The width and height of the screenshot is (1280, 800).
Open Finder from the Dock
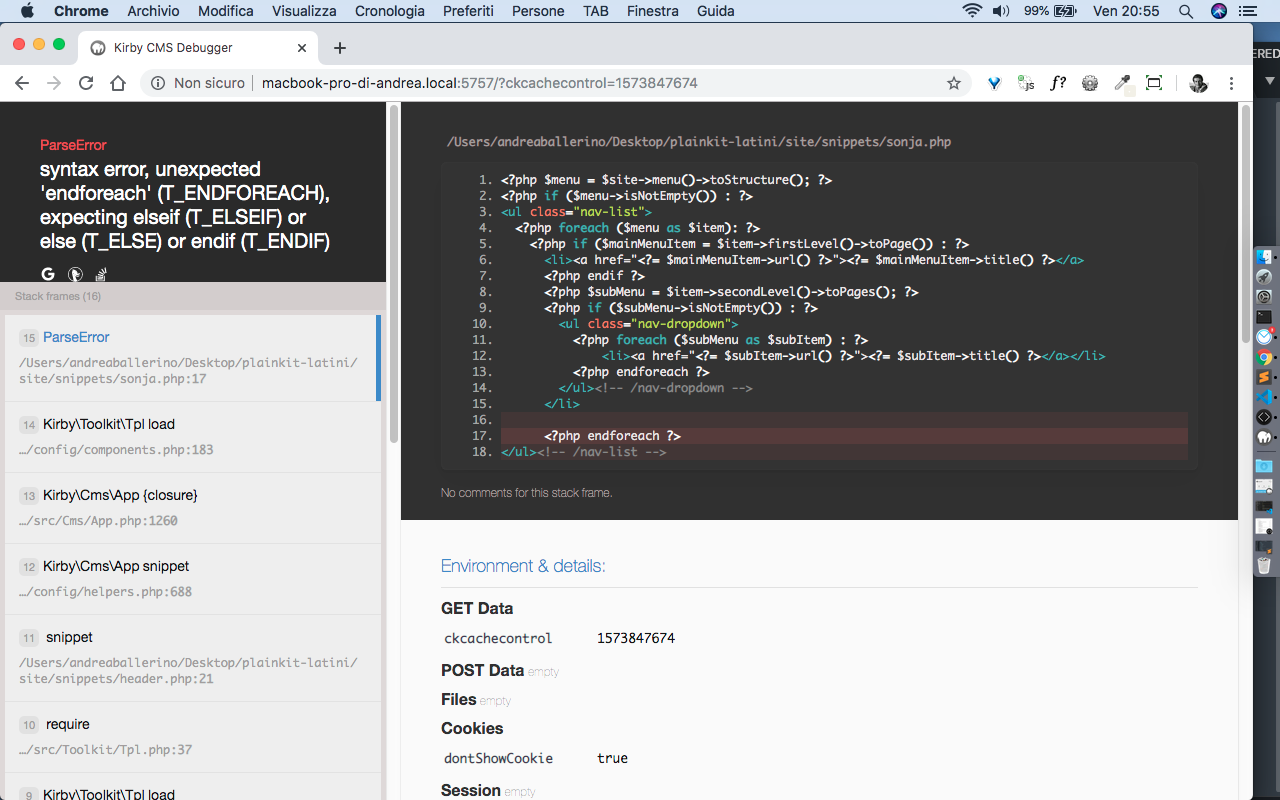click(x=1264, y=257)
